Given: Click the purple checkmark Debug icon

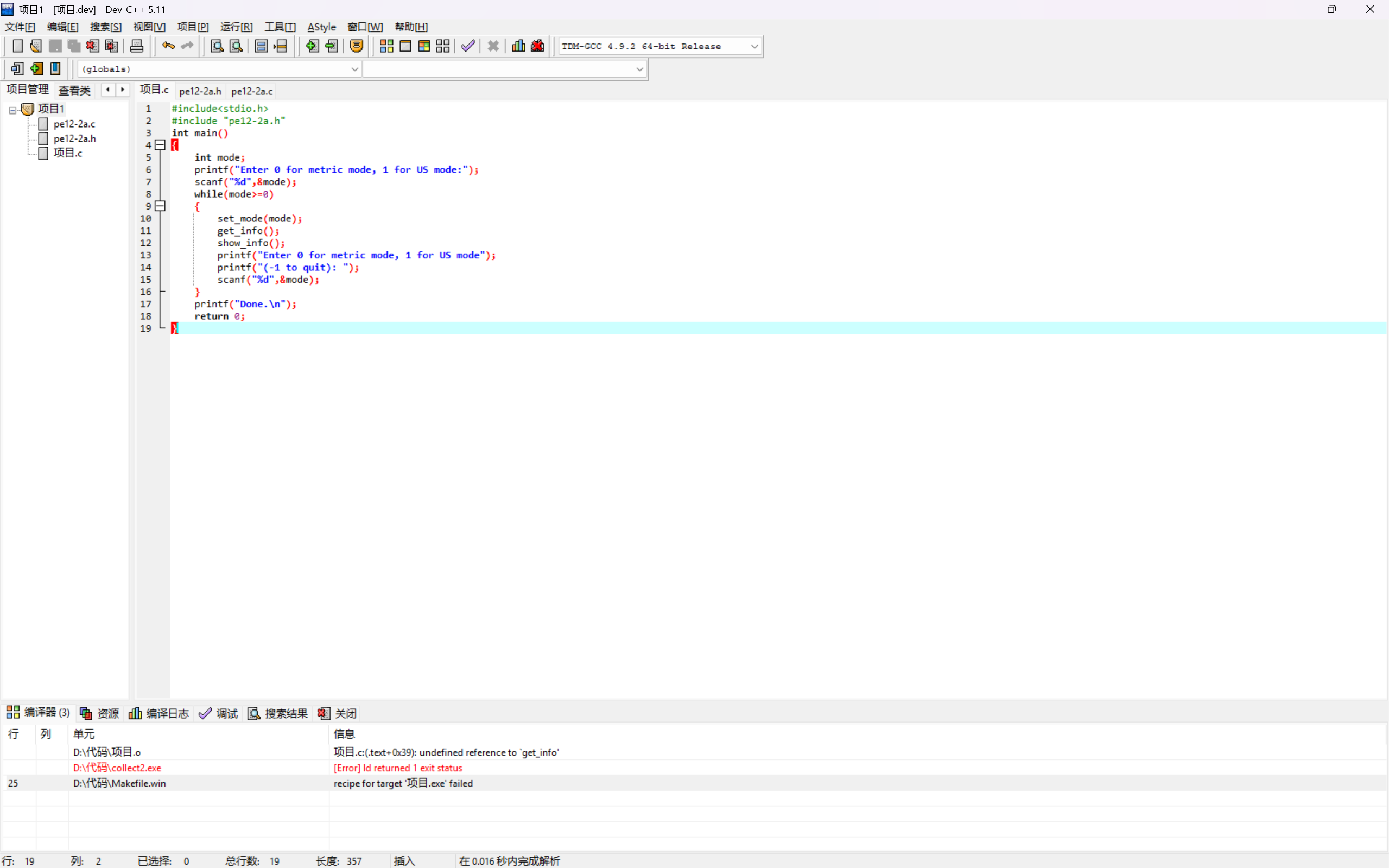Looking at the screenshot, I should point(468,46).
